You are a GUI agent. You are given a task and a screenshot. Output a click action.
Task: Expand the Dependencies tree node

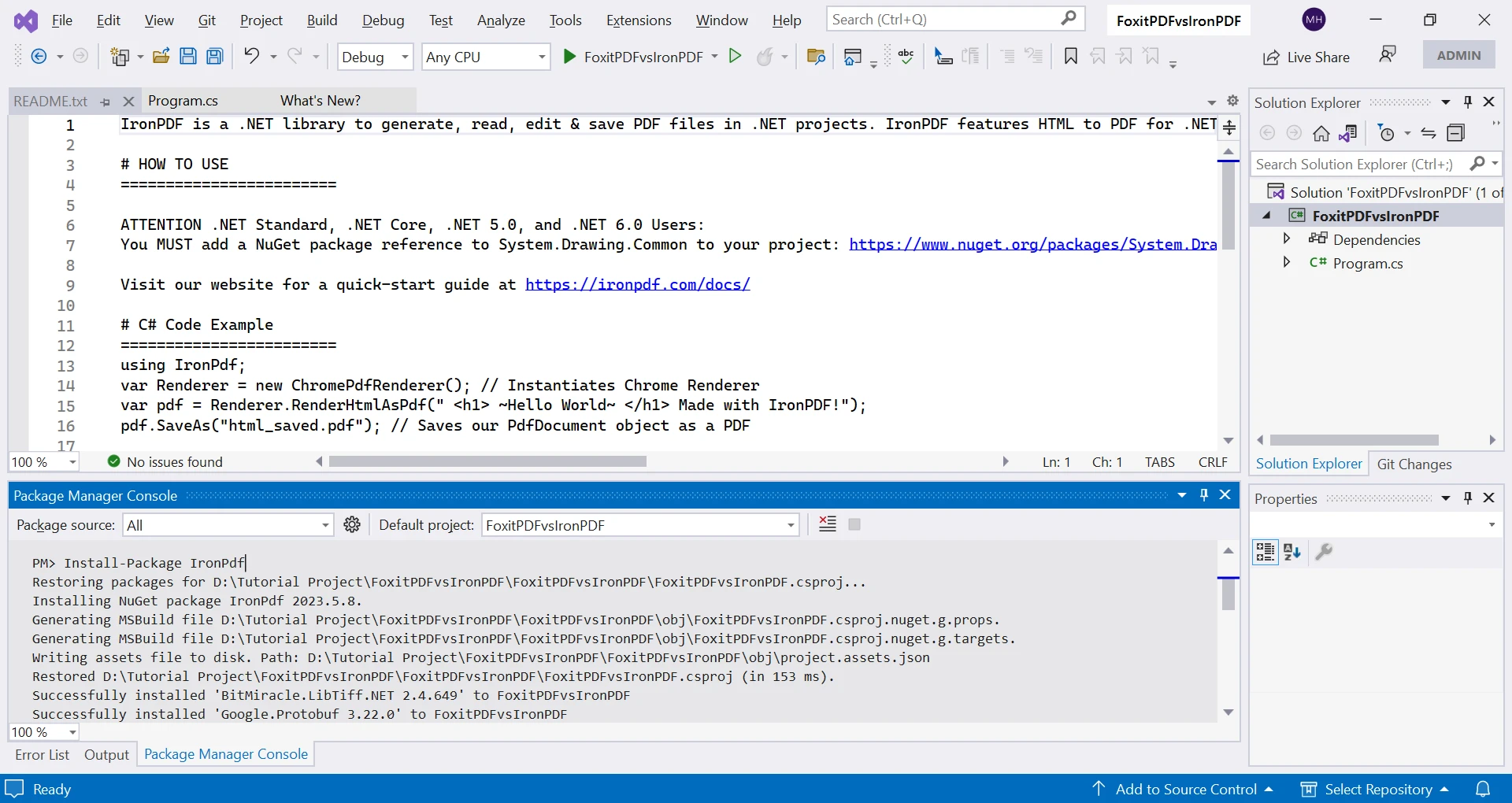(x=1287, y=238)
